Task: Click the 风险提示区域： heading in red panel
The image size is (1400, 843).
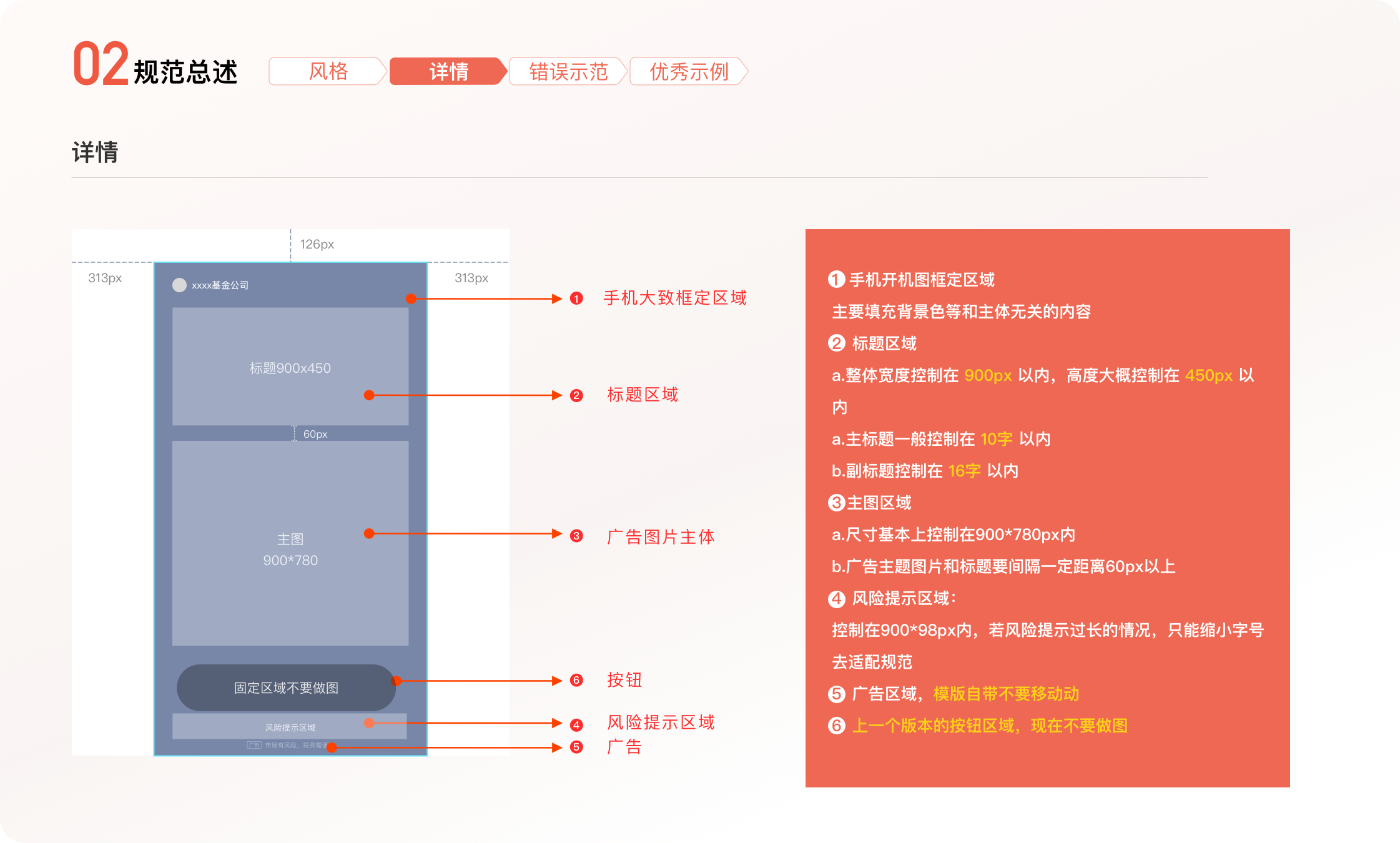Action: tap(904, 598)
